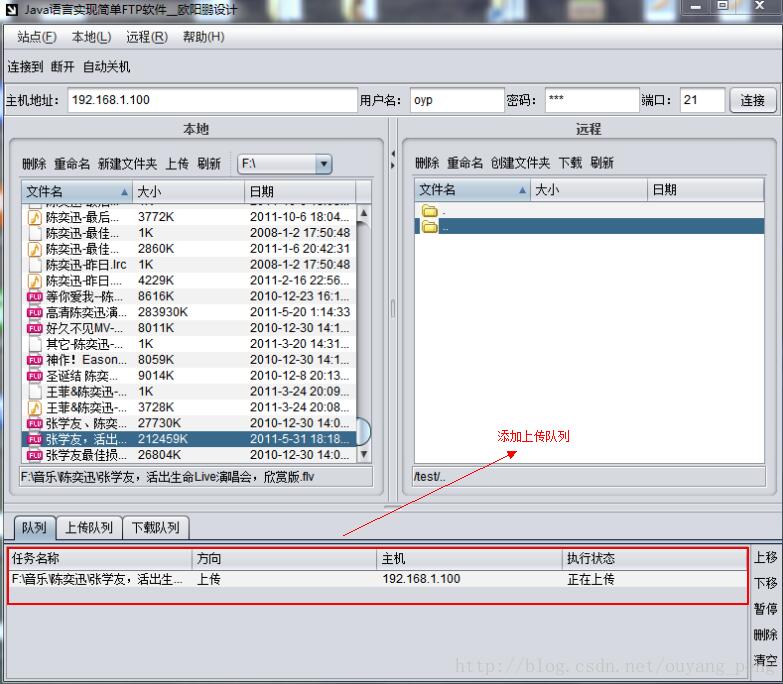Click the first folder icon in remote list
The image size is (783, 684).
point(430,211)
